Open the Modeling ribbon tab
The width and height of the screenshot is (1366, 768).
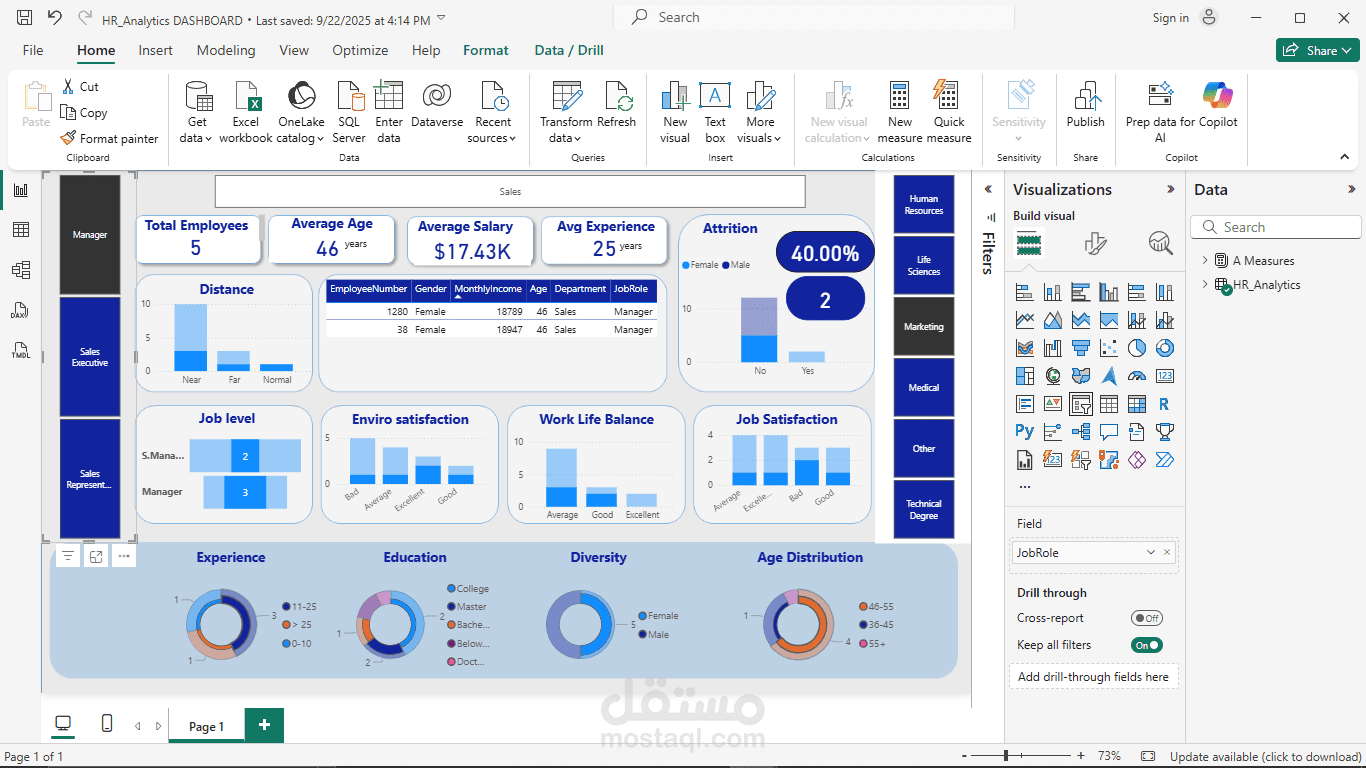pos(226,50)
